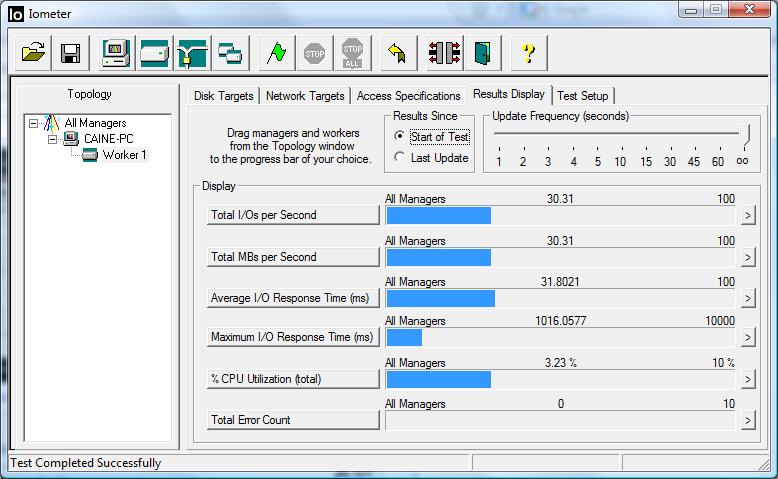Click the 10000 maximum scale value

coord(720,321)
